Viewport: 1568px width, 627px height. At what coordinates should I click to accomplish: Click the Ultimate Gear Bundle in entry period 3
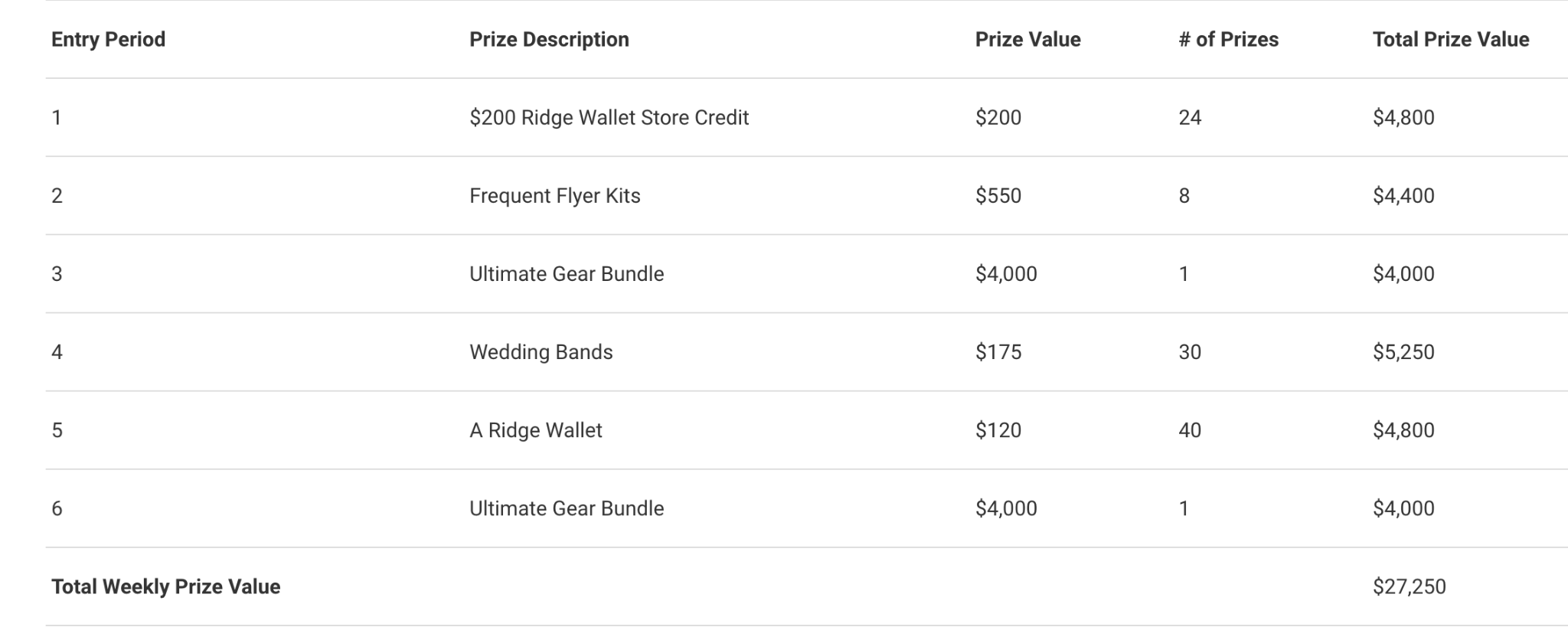566,274
